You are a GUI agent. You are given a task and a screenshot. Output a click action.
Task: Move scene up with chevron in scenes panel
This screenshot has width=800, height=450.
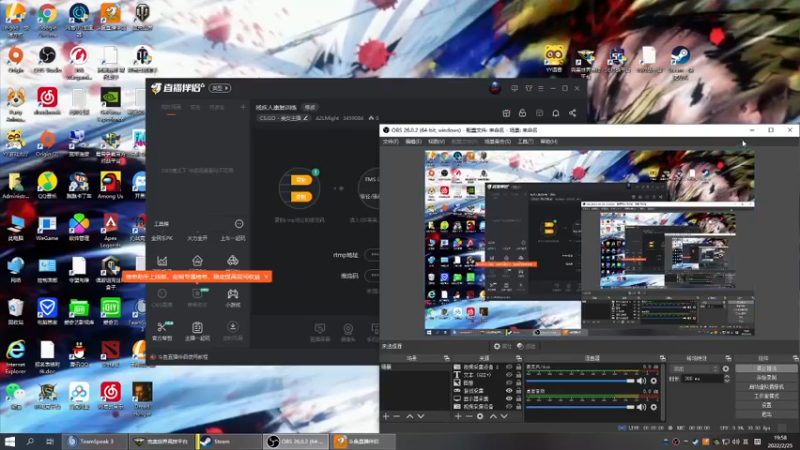click(410, 416)
